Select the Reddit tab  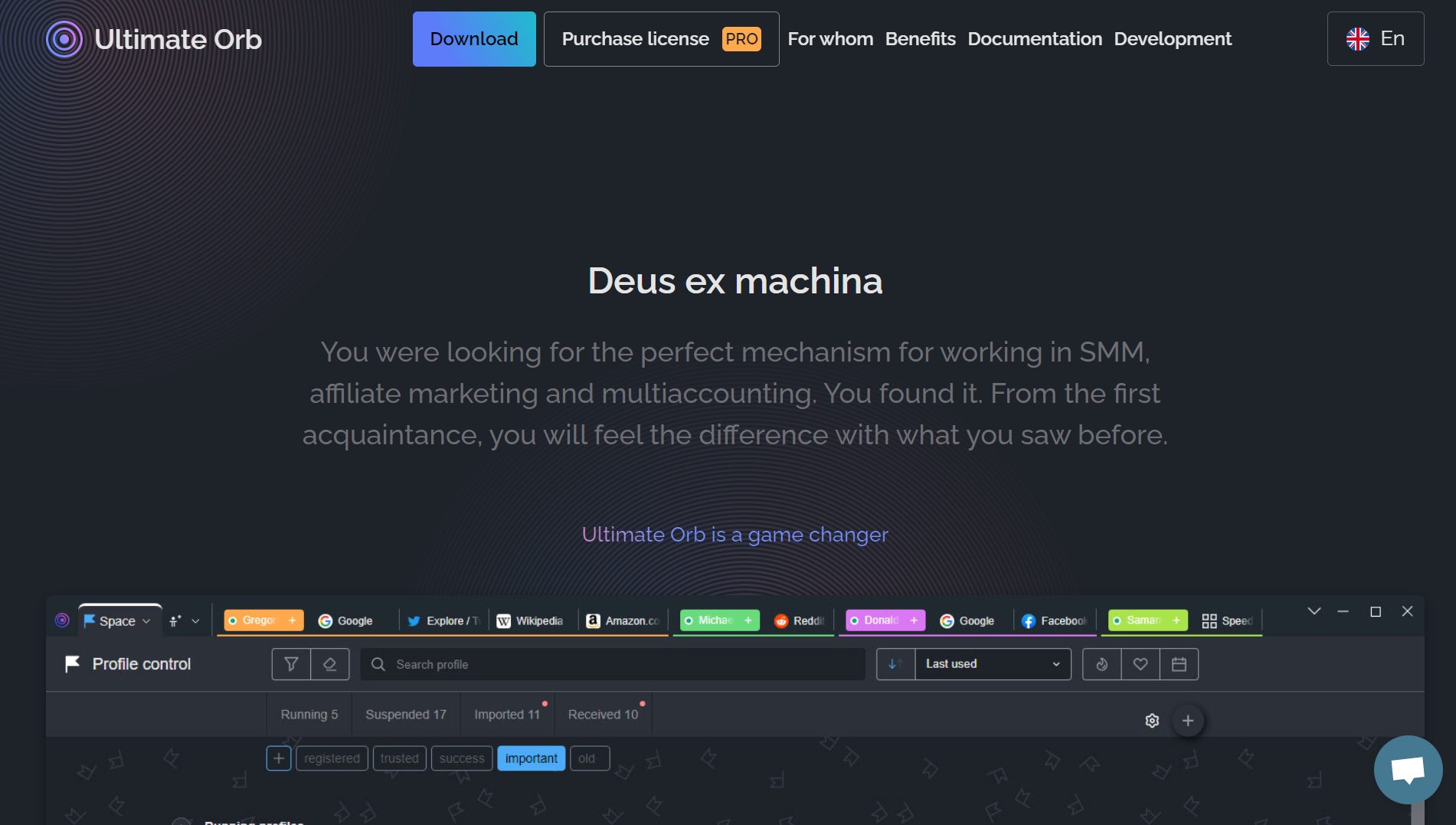coord(799,620)
